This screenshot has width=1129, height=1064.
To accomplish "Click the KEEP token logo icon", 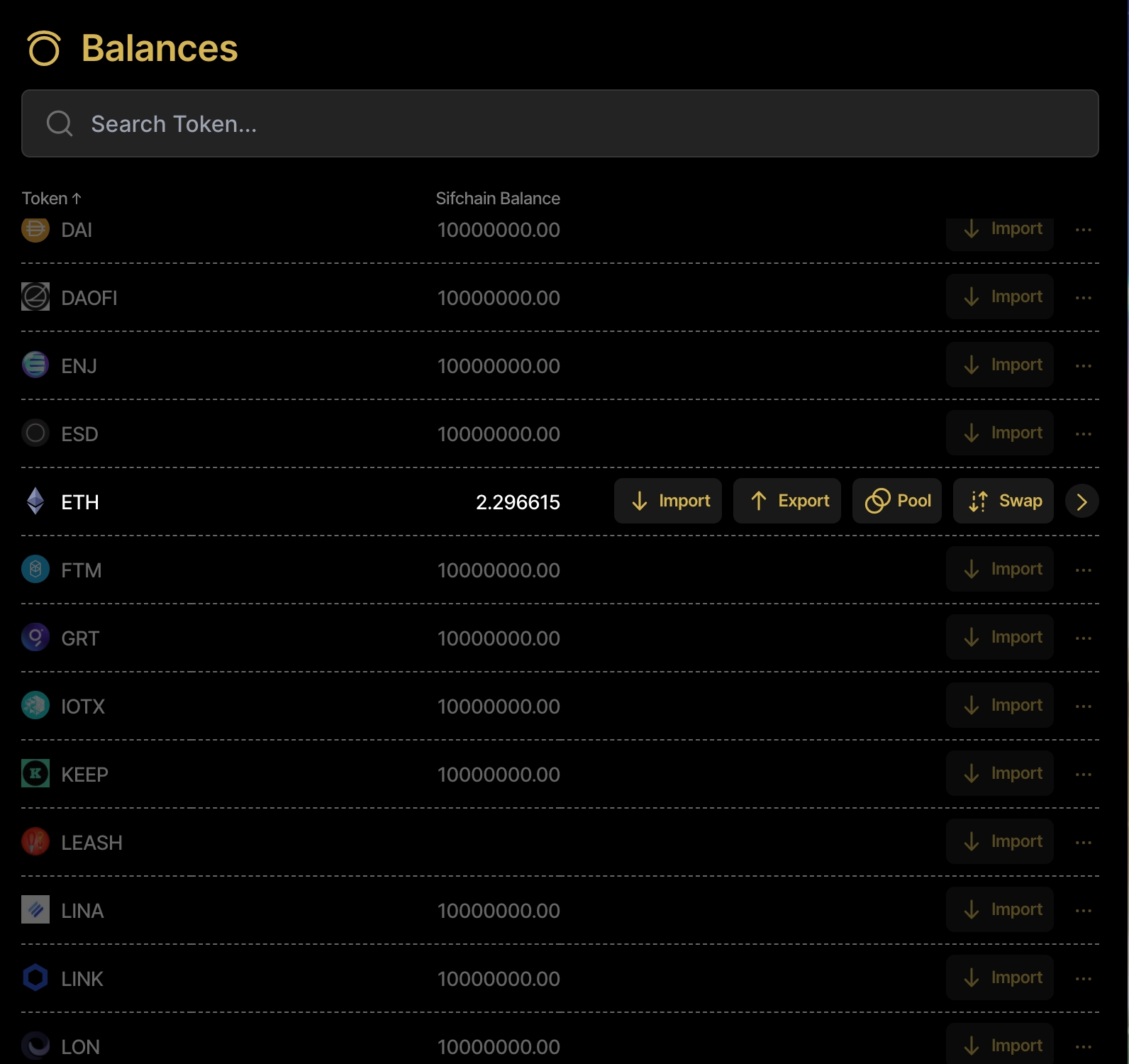I will (35, 773).
